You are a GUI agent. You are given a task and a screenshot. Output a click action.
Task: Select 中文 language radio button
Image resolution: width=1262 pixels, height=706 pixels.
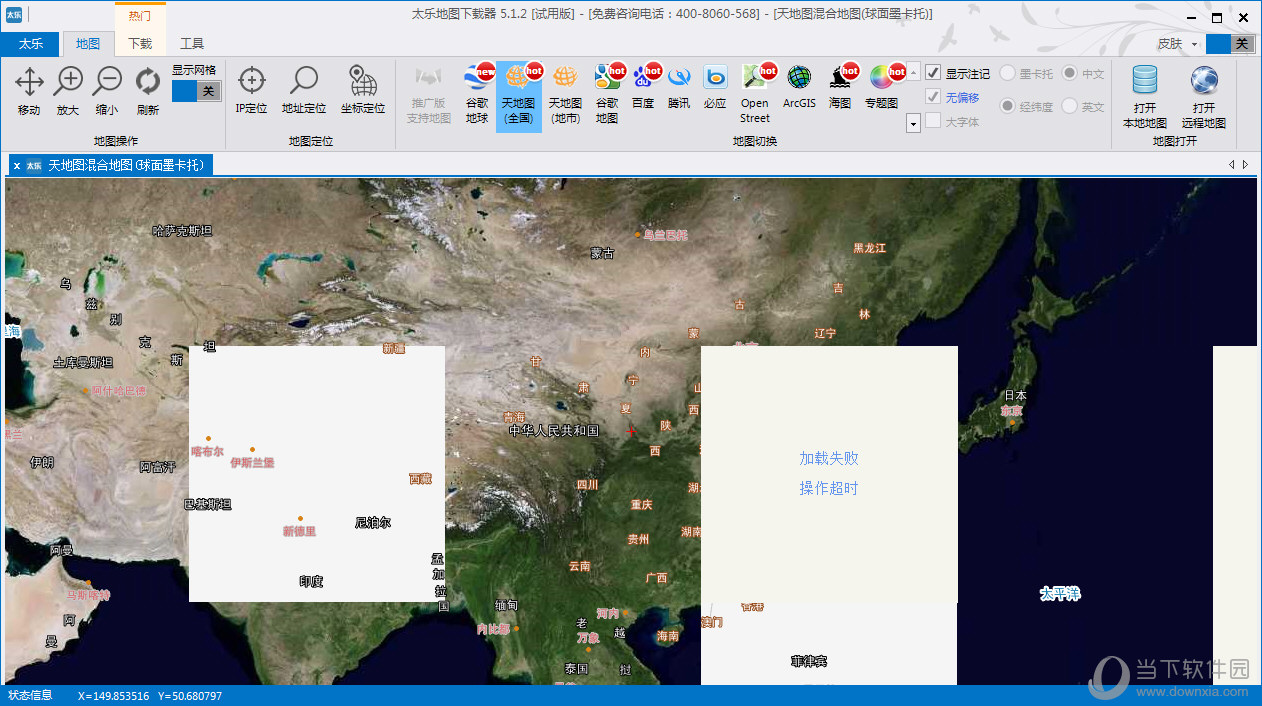tap(1069, 73)
